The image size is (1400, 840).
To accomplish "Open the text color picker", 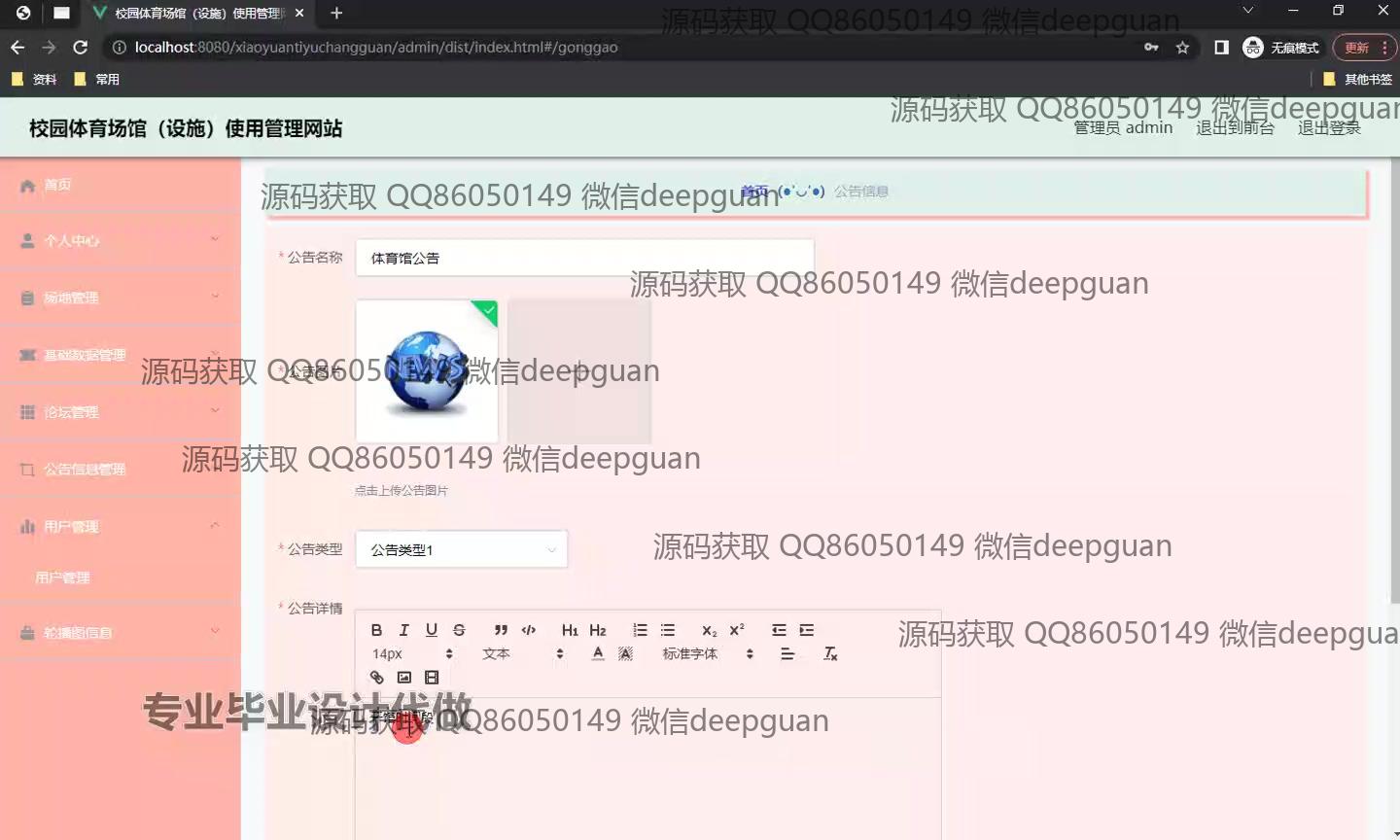I will 598,654.
